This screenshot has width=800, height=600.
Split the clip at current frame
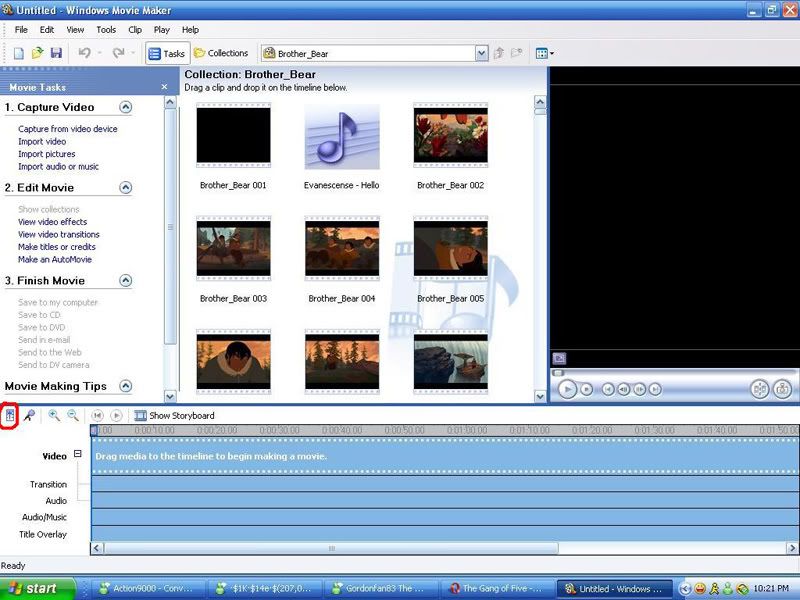(x=760, y=389)
